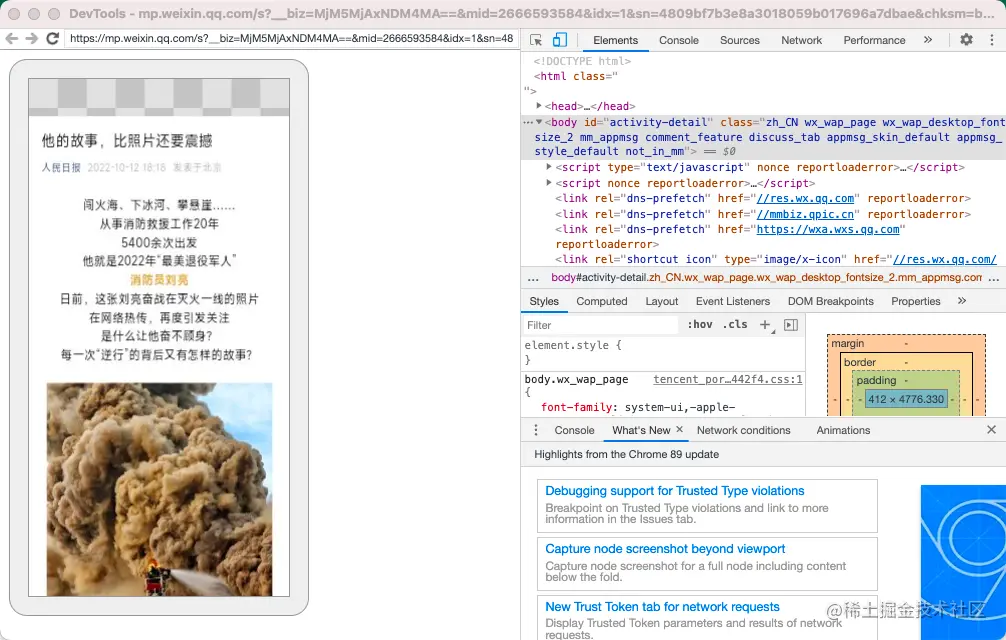The width and height of the screenshot is (1006, 640).
Task: Reload the page with refresh icon
Action: pyautogui.click(x=53, y=38)
